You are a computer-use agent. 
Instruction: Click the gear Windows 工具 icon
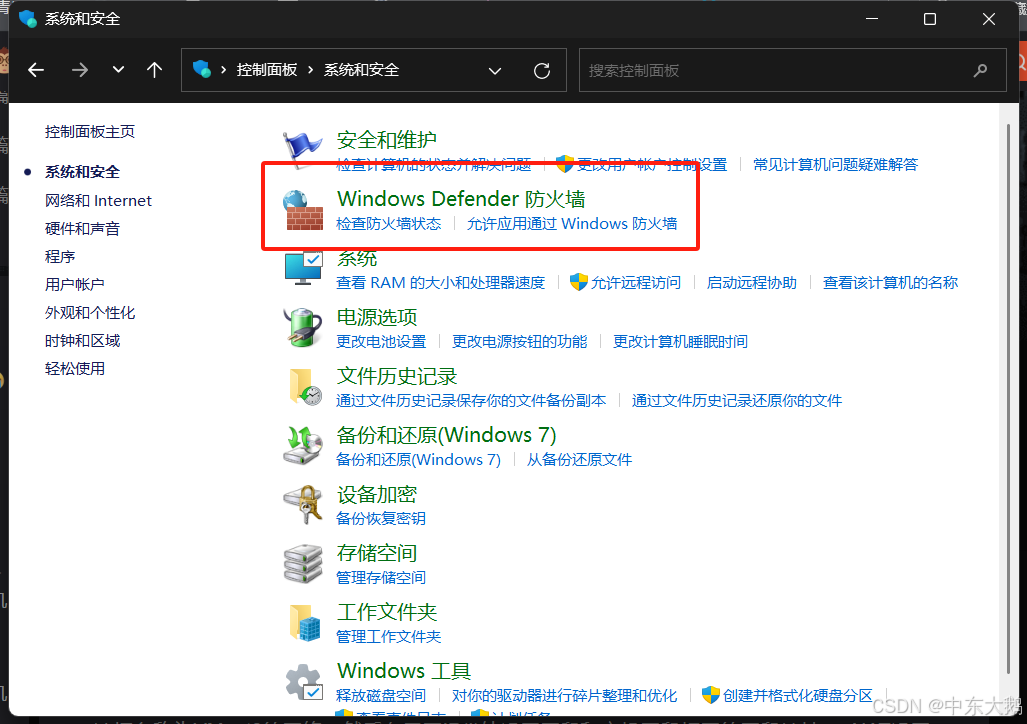click(x=304, y=682)
